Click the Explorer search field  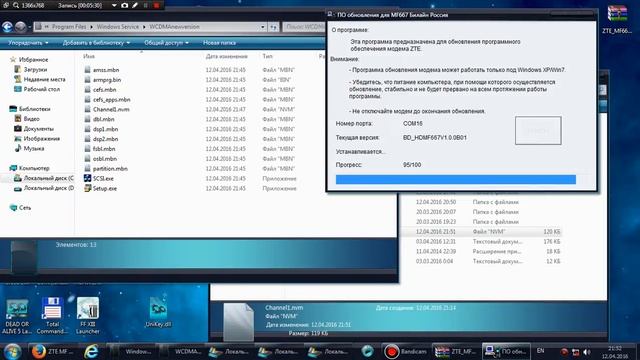(x=304, y=27)
